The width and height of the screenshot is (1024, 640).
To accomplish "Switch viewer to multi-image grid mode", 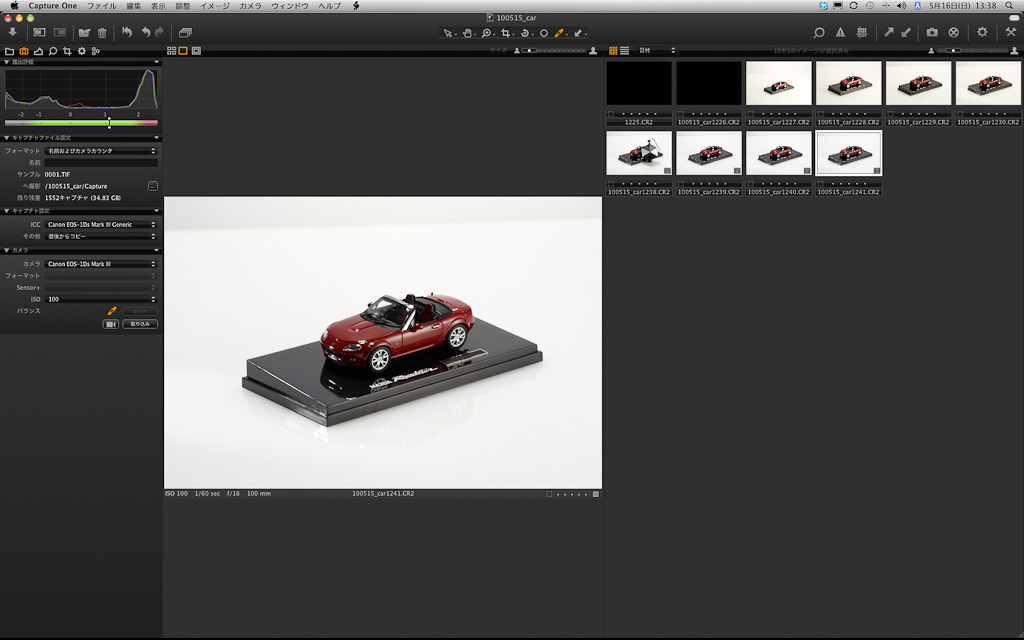I will click(171, 50).
